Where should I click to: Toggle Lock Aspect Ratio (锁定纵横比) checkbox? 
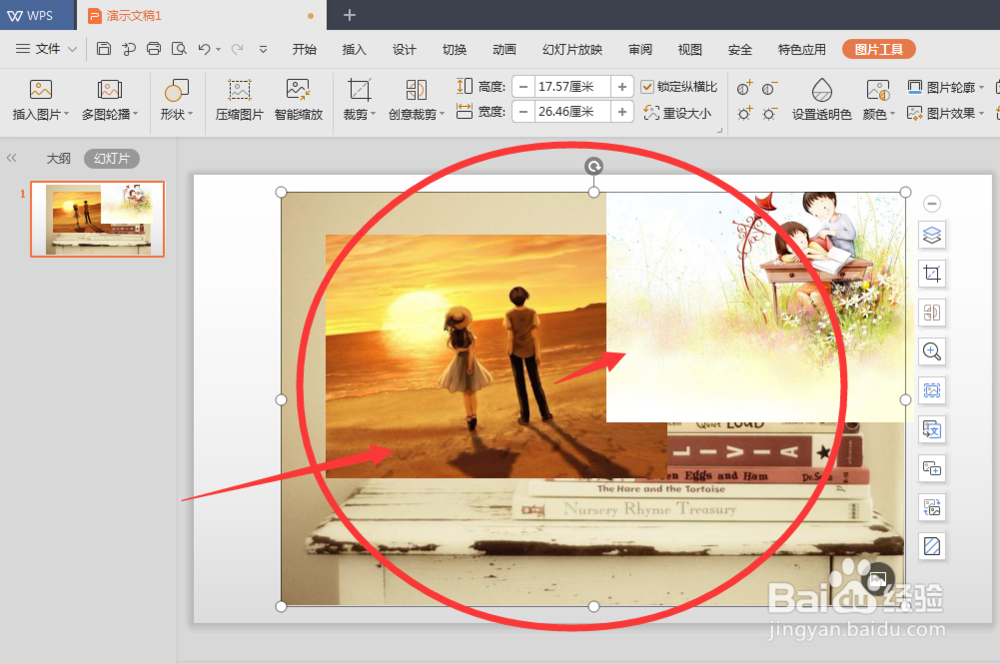pyautogui.click(x=647, y=87)
